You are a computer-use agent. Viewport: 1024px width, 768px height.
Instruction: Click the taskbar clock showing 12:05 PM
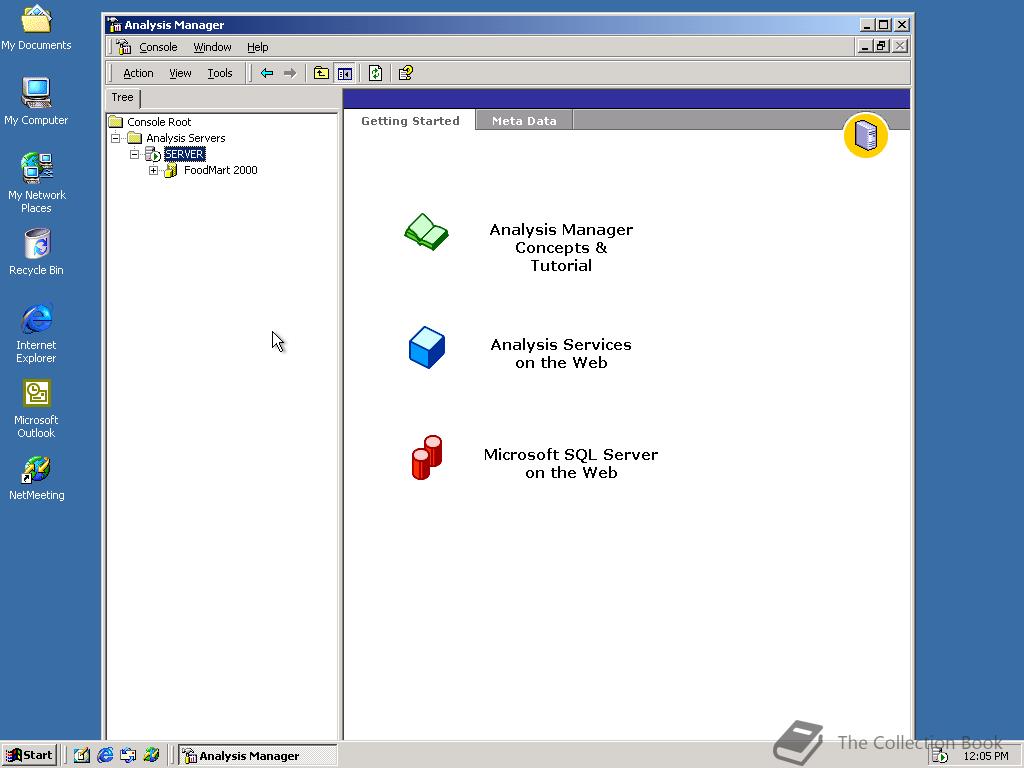(986, 756)
